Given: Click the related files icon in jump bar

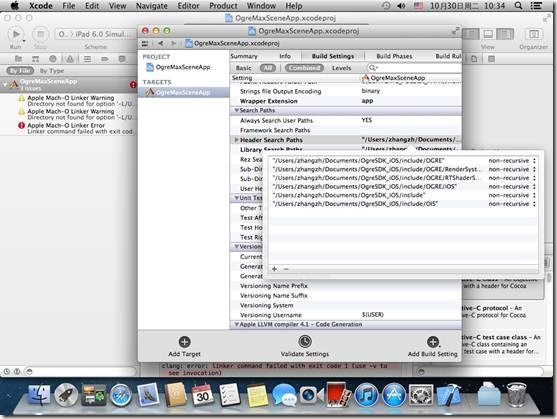Looking at the screenshot, I should pyautogui.click(x=145, y=43).
